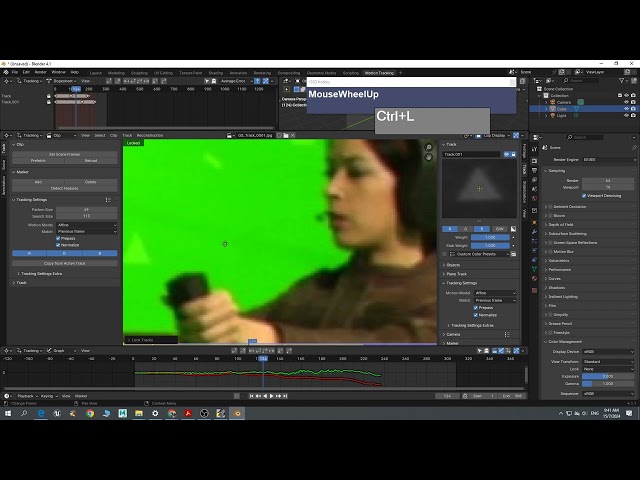640x480 pixels.
Task: Click Delete in the Marker panel
Action: 91,182
